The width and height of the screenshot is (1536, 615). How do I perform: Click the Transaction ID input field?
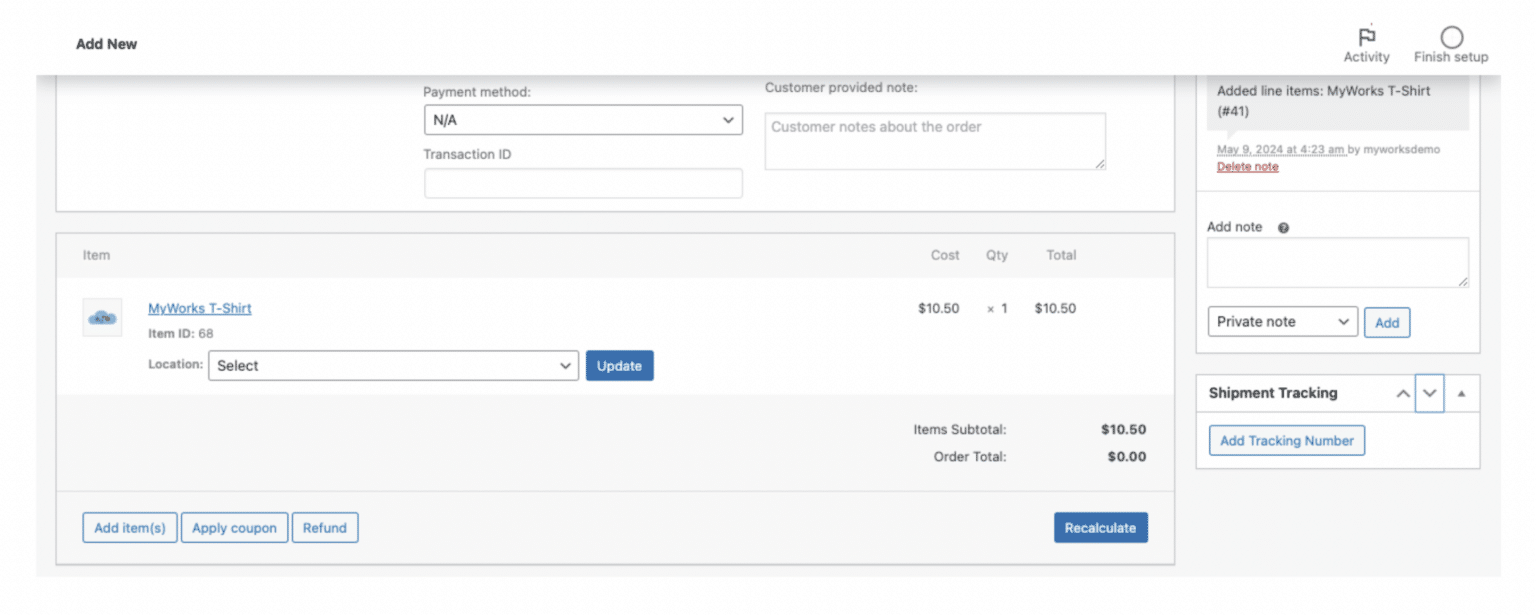[x=583, y=183]
